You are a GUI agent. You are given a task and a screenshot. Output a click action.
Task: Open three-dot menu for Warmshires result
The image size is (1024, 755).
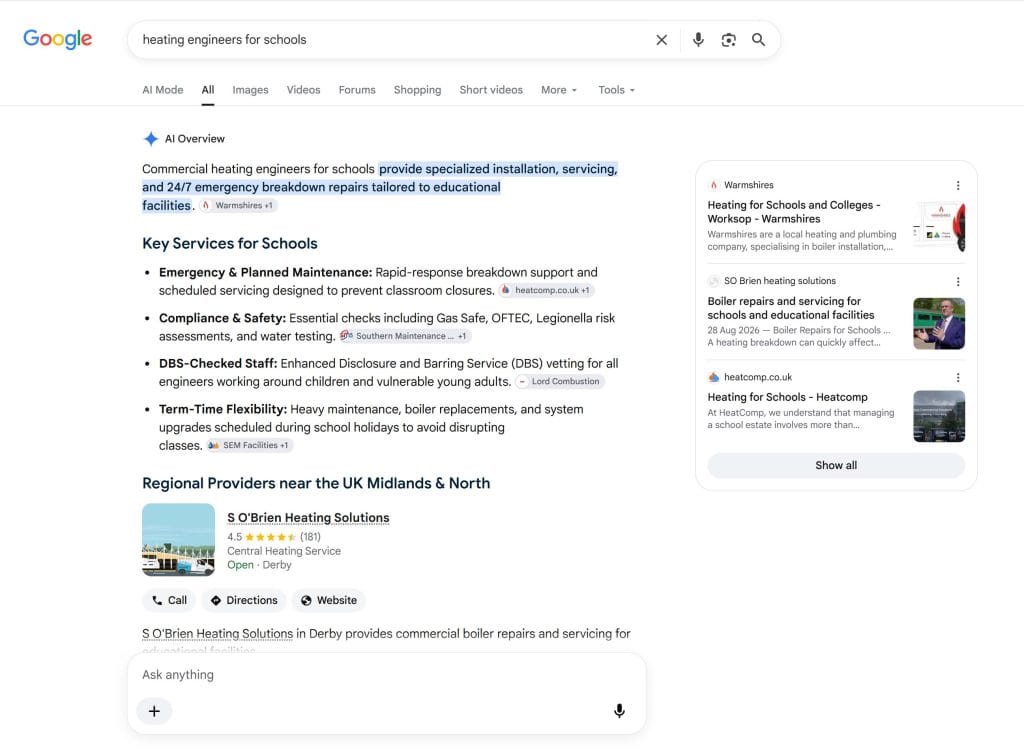tap(957, 185)
